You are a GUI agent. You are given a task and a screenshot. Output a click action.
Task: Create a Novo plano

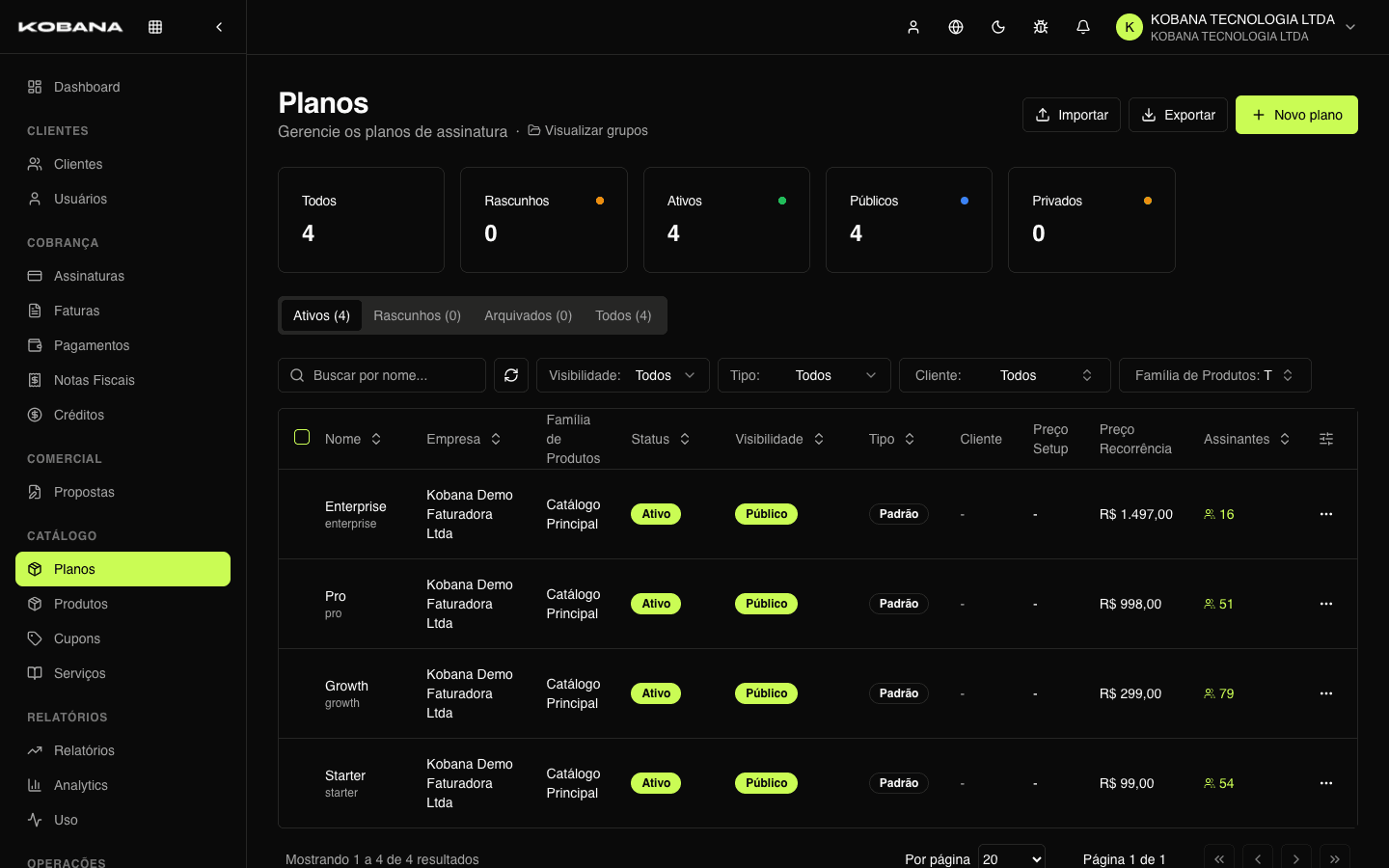click(x=1296, y=115)
